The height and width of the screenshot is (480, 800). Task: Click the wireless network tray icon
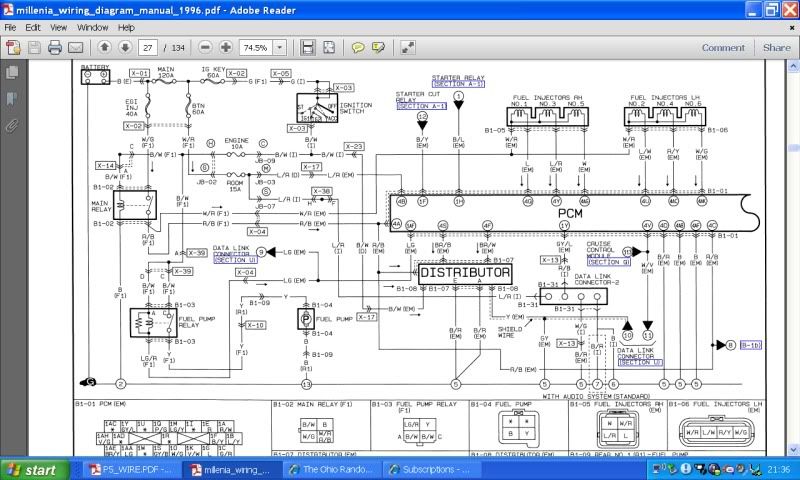(657, 469)
